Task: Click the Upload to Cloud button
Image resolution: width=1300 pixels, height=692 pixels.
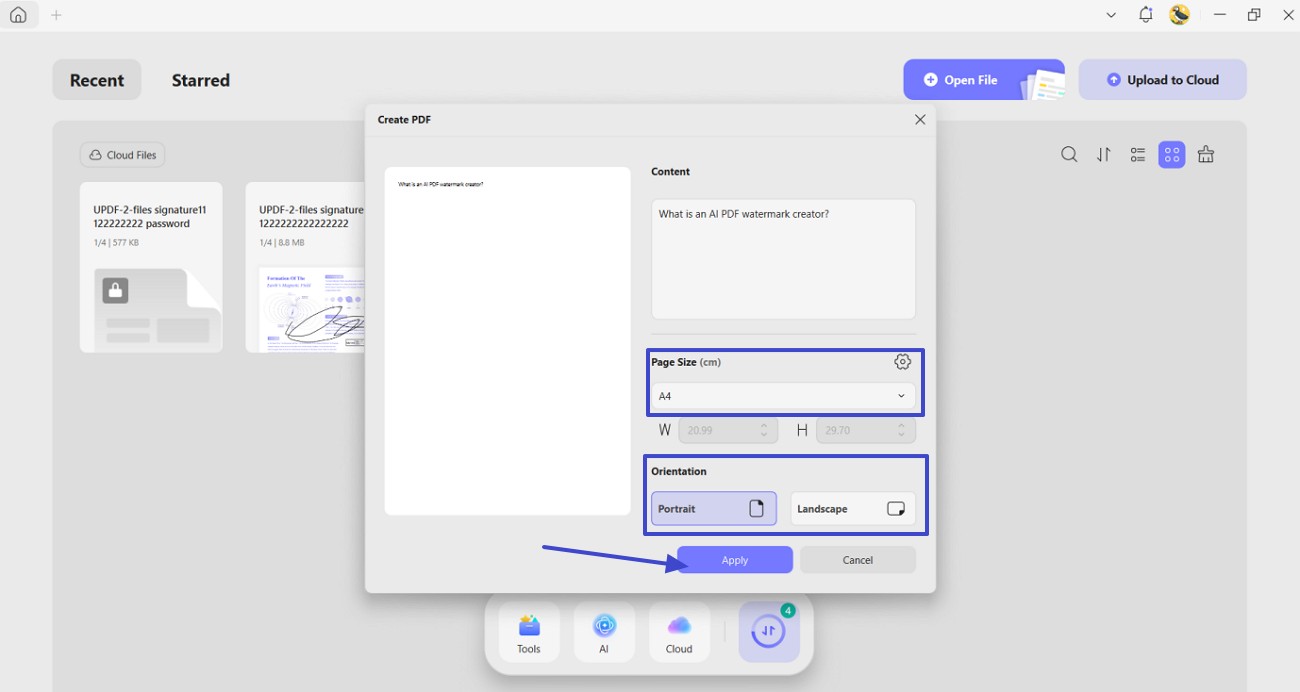Action: click(x=1163, y=80)
